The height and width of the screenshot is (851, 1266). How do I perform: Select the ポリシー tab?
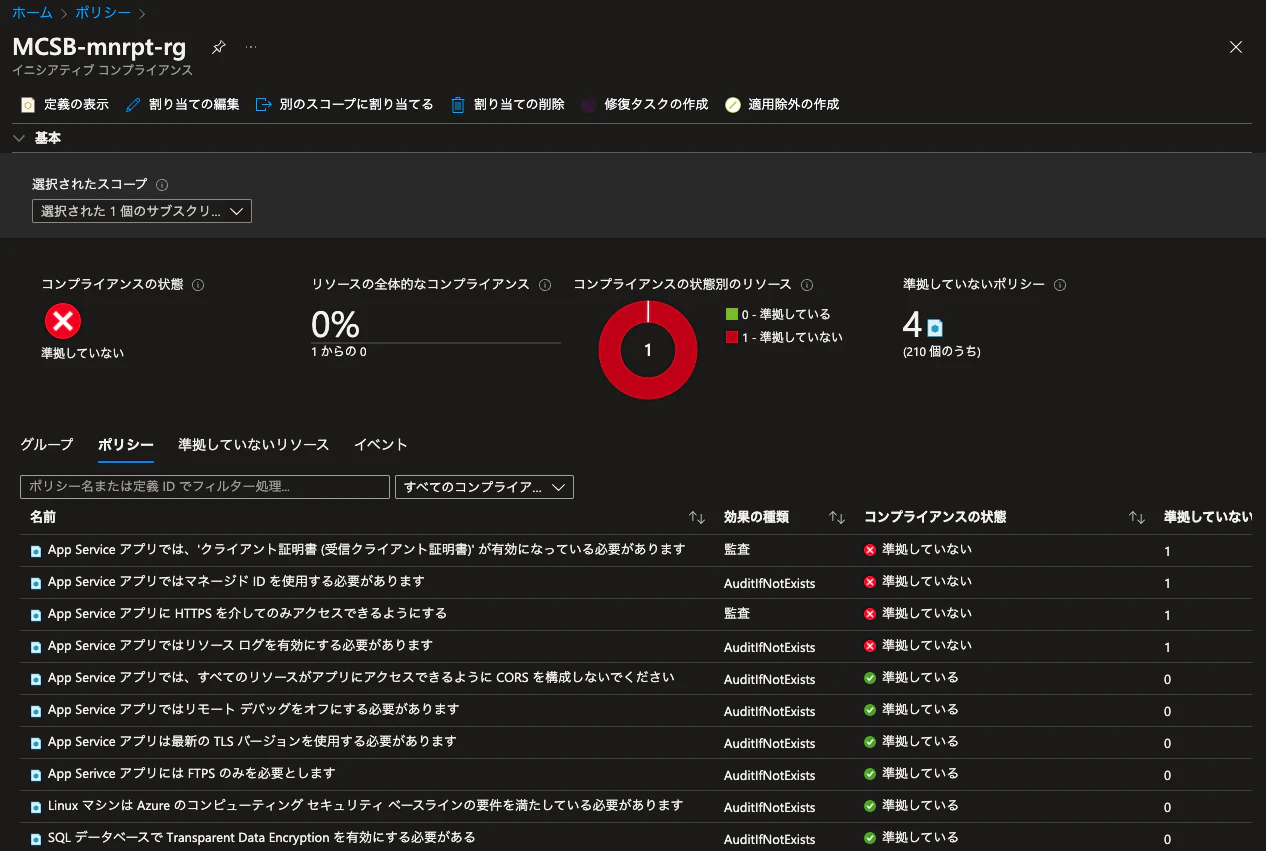pos(126,444)
